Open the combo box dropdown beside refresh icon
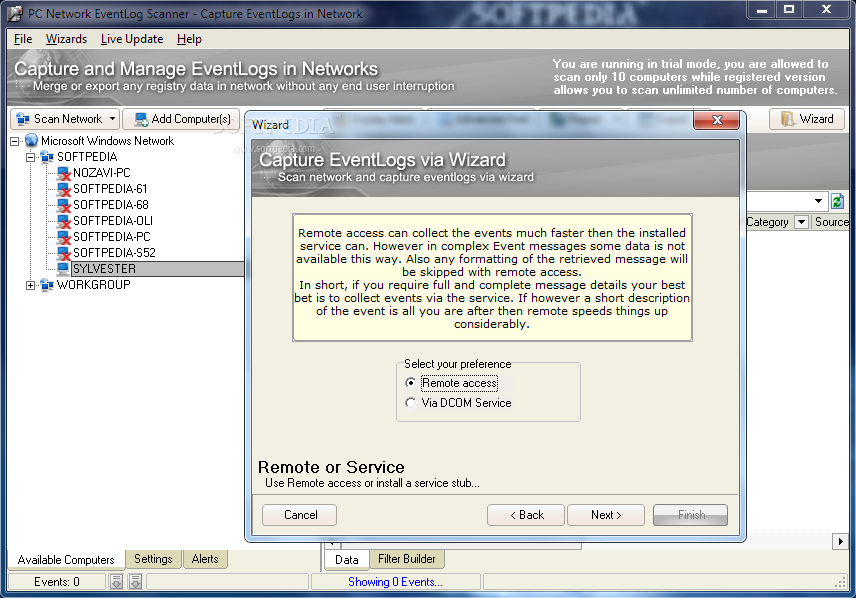Screen dimensions: 856x598 click(x=818, y=202)
